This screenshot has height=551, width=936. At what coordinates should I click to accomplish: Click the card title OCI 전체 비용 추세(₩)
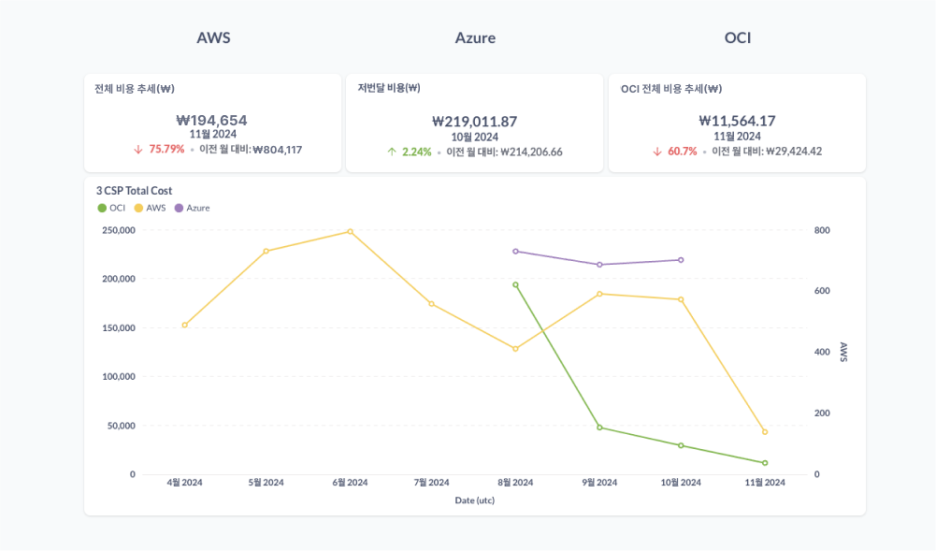[x=672, y=89]
